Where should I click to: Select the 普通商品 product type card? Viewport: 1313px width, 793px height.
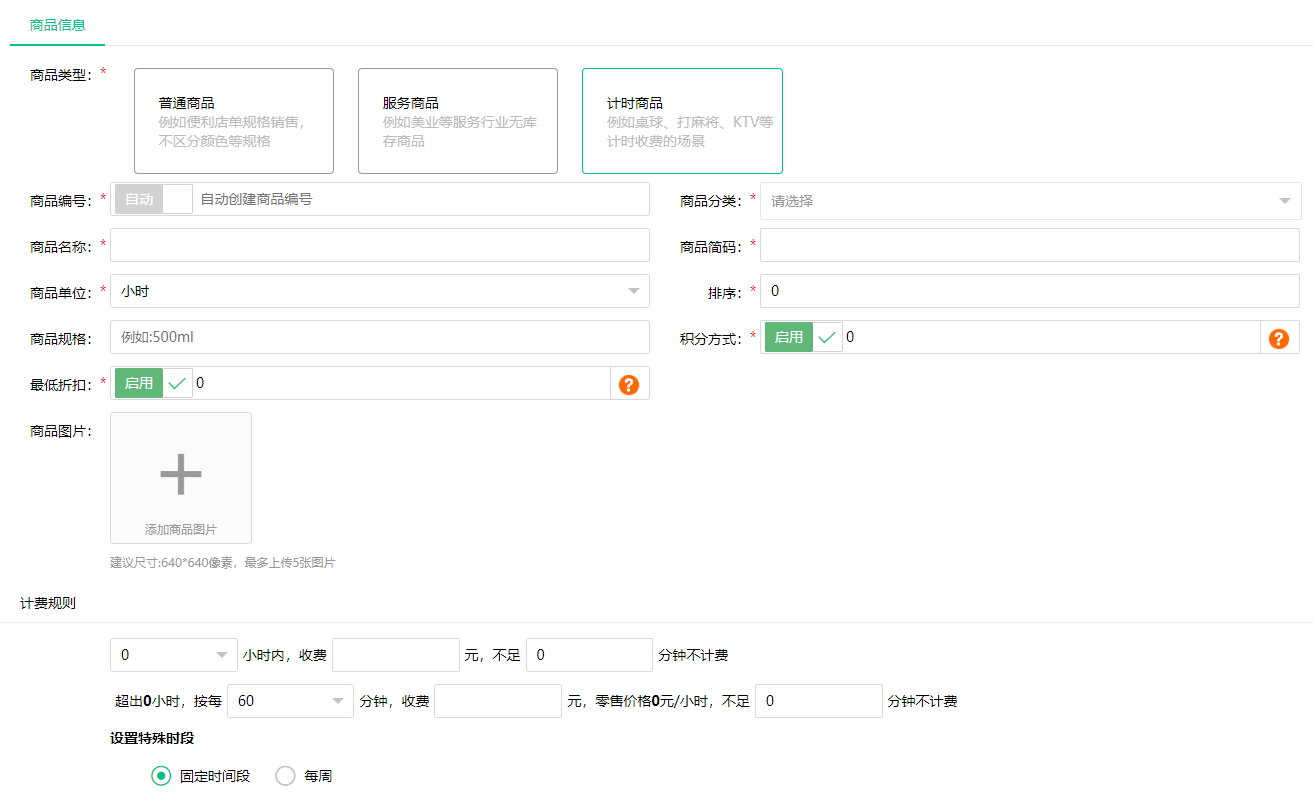point(233,121)
